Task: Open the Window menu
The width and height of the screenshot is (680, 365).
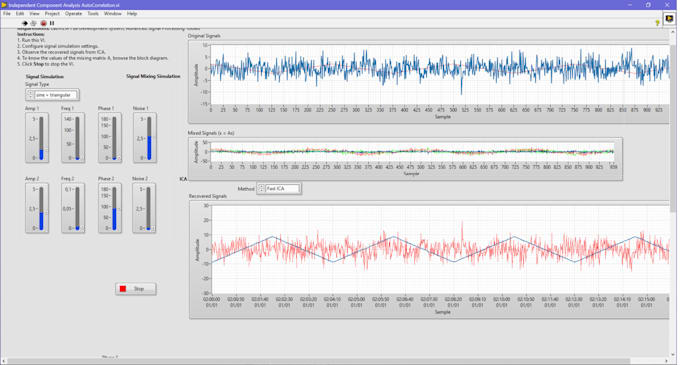Action: pos(112,13)
